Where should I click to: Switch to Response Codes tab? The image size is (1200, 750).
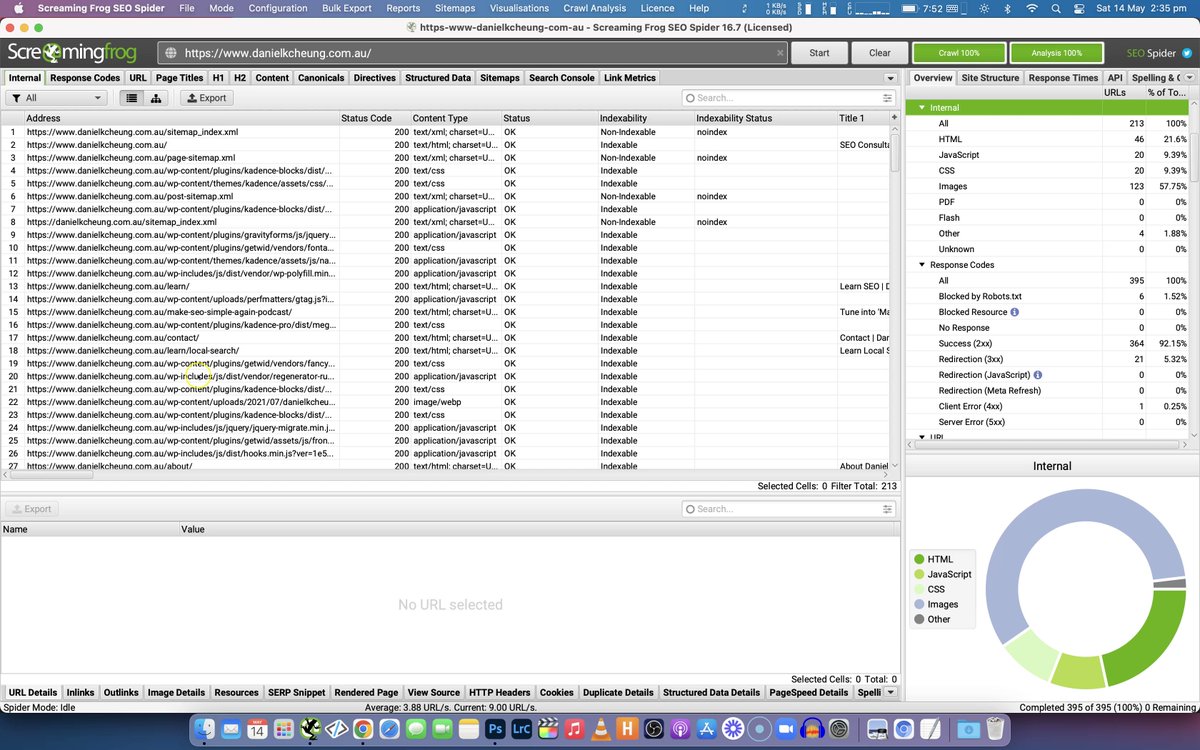point(85,78)
